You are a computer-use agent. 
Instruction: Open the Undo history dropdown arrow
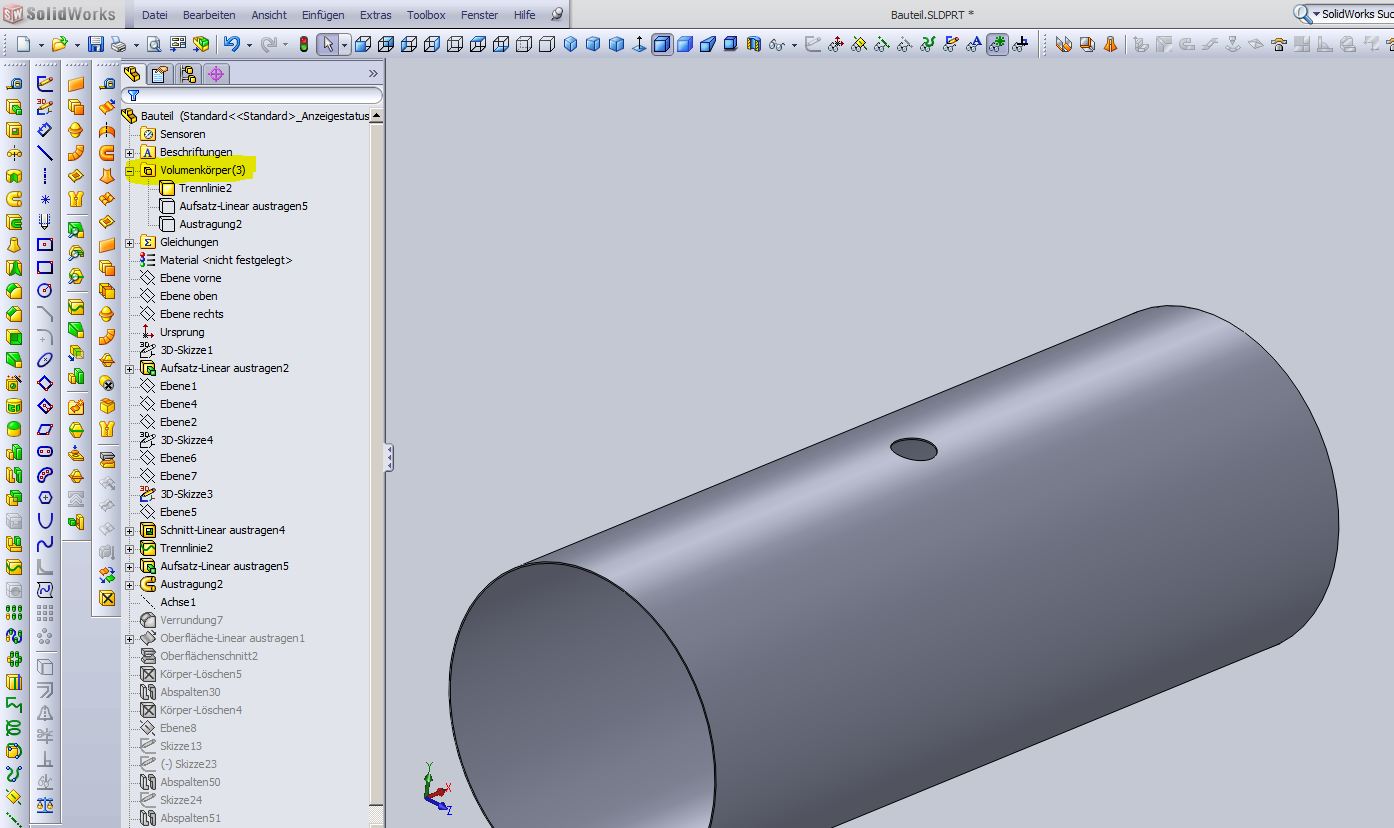pyautogui.click(x=248, y=45)
